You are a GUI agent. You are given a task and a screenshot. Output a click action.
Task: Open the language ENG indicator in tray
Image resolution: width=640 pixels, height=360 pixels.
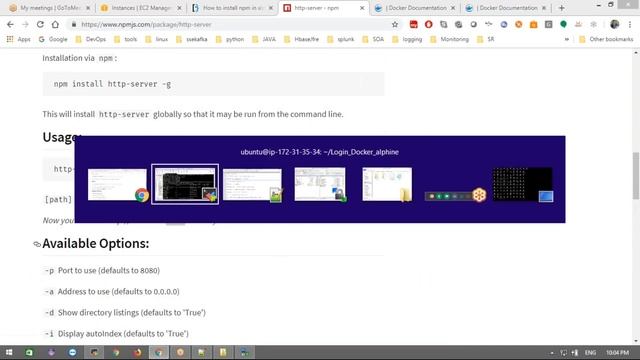pos(590,352)
